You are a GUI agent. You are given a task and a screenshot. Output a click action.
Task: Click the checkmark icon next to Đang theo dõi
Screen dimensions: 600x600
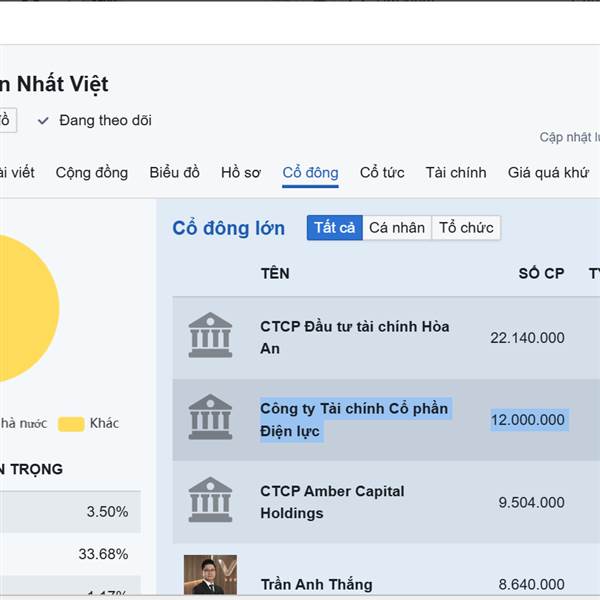click(43, 121)
